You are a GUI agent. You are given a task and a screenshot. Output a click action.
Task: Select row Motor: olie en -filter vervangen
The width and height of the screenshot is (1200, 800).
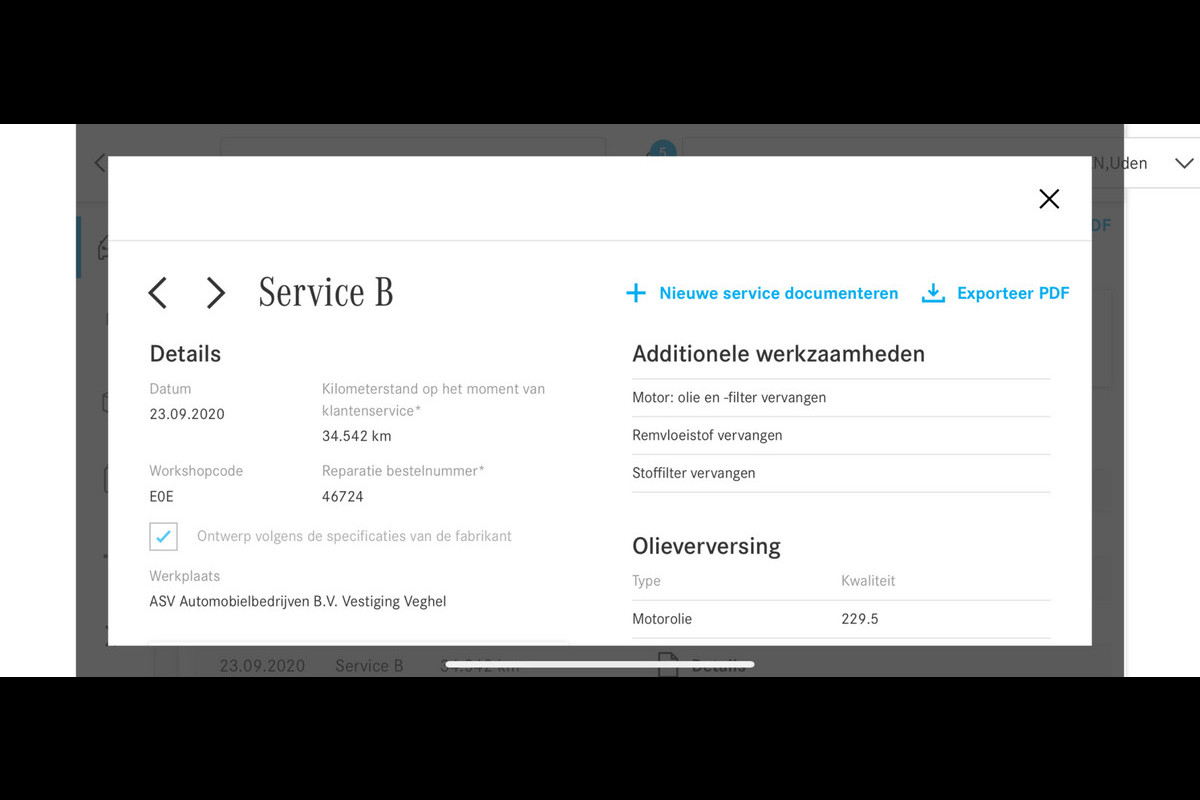tap(841, 398)
